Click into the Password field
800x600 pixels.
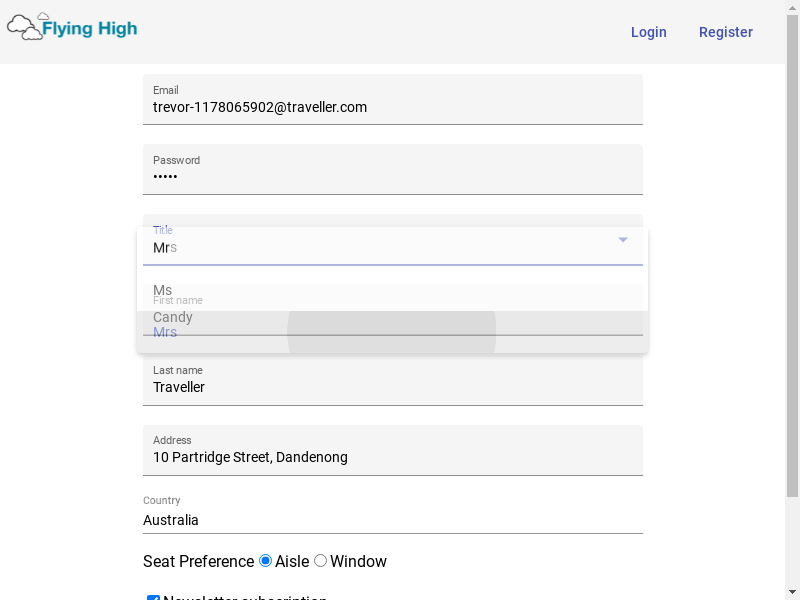tap(392, 177)
